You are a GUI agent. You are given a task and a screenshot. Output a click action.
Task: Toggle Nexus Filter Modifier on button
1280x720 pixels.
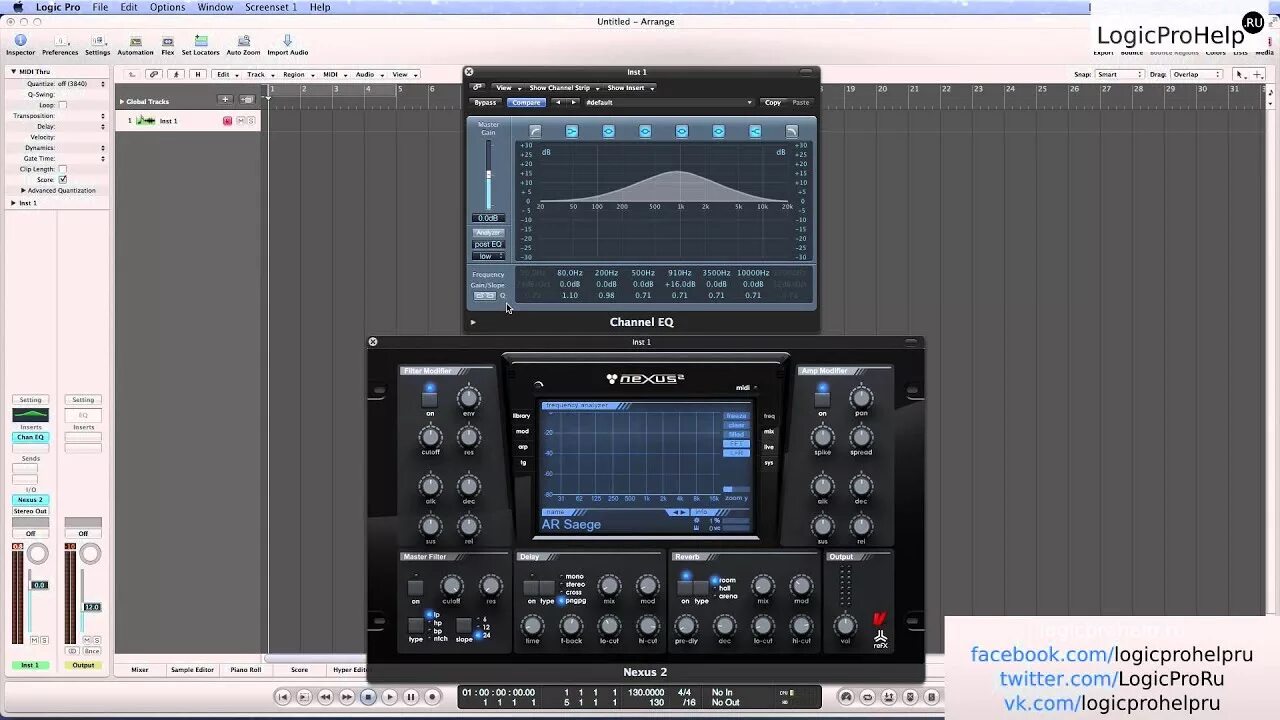click(429, 399)
